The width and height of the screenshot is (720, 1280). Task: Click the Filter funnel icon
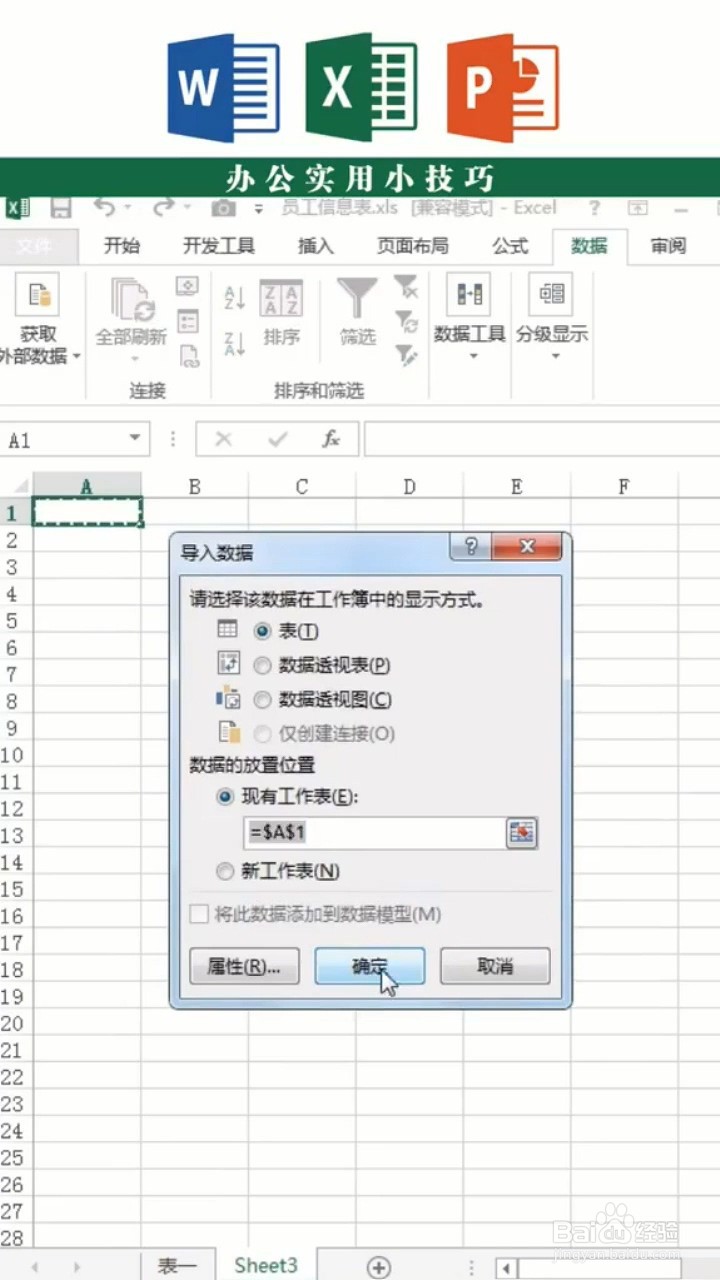click(357, 298)
